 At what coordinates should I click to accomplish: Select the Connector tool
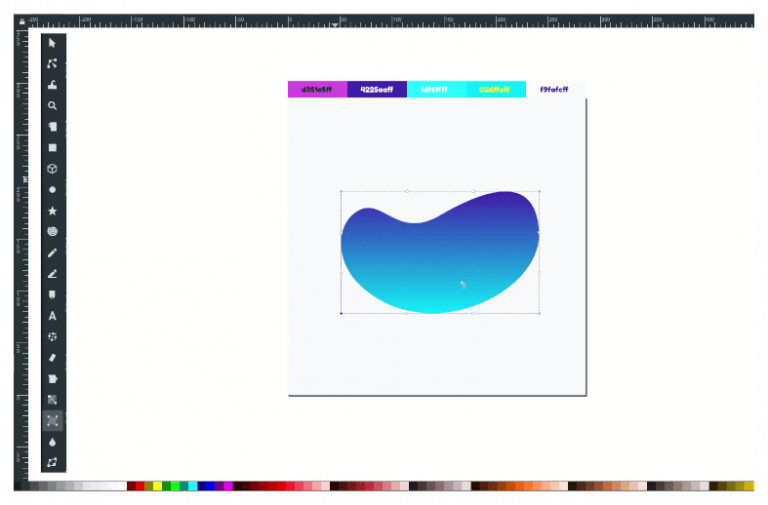pos(52,462)
